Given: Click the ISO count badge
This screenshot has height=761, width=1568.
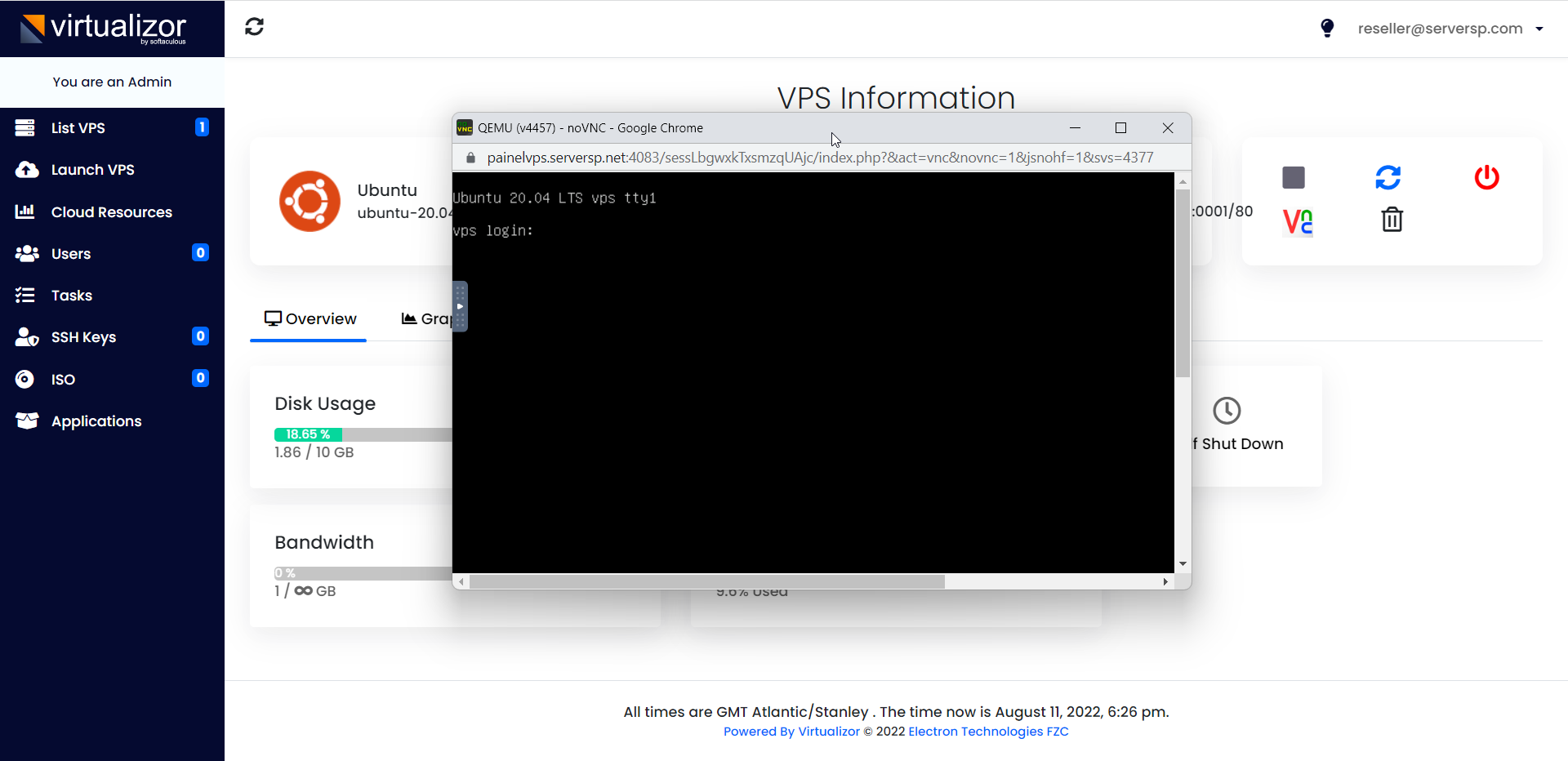Looking at the screenshot, I should [200, 378].
